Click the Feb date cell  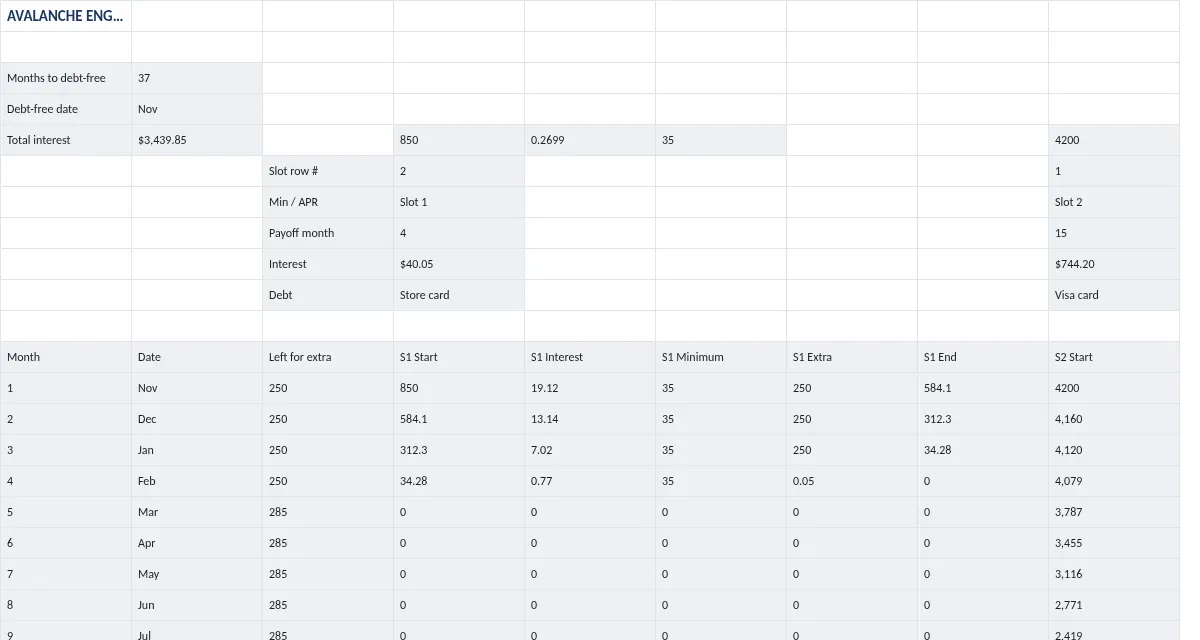click(x=197, y=481)
